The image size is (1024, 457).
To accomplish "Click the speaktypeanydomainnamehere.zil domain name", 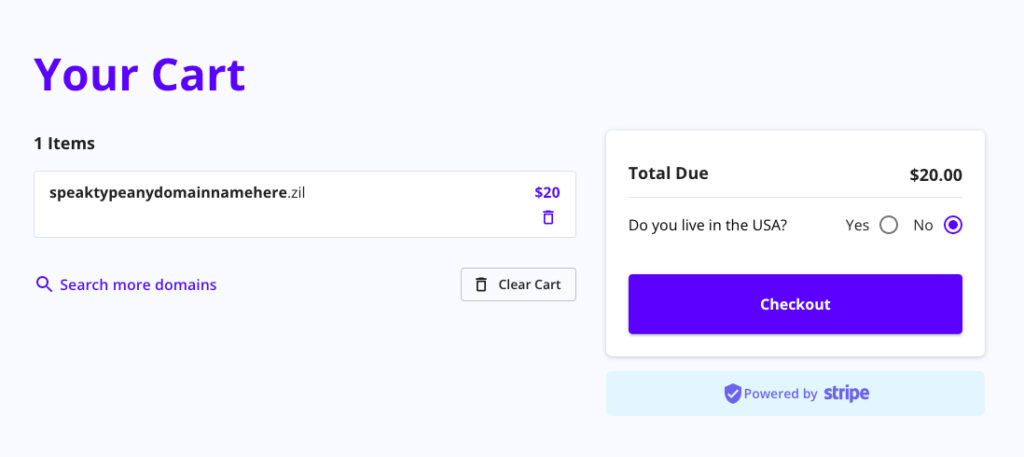I will [x=177, y=192].
